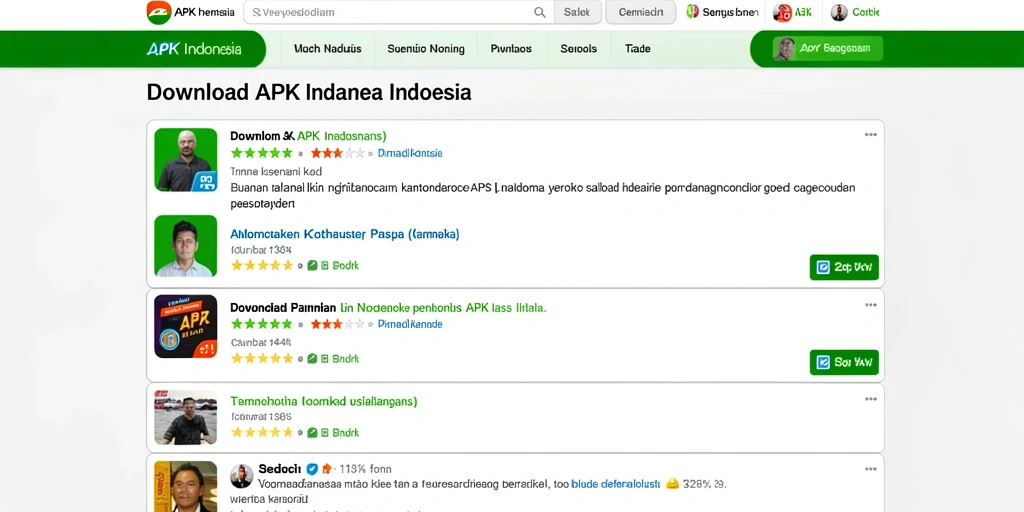The image size is (1024, 512).
Task: Select the Soentio Noning menu item
Action: pos(426,49)
